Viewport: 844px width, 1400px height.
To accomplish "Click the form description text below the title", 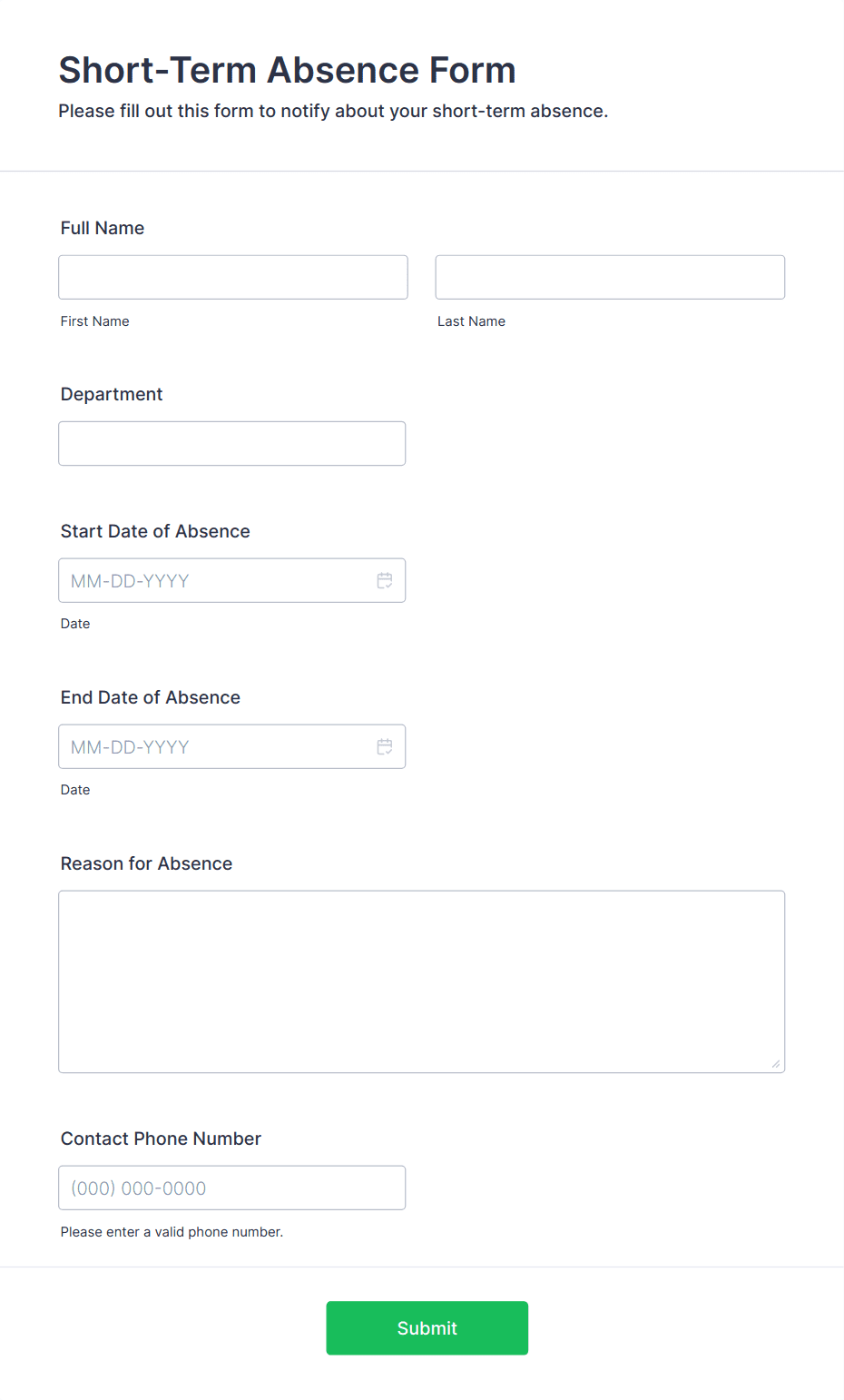I will (333, 110).
